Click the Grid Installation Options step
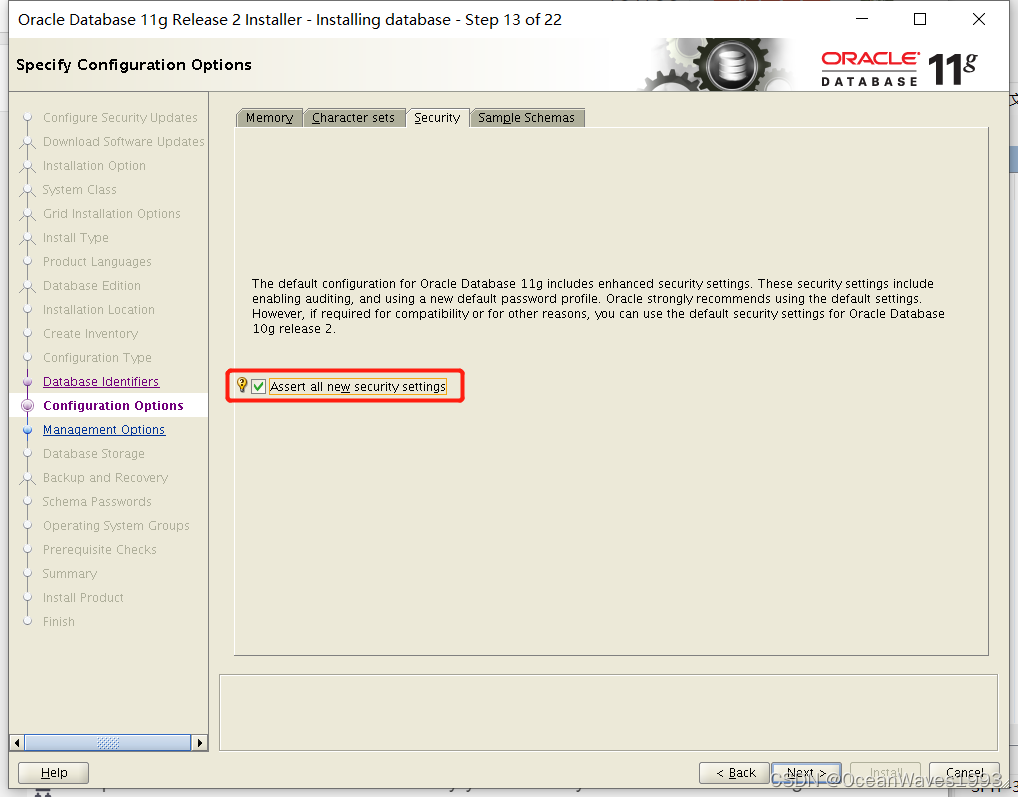 [112, 214]
